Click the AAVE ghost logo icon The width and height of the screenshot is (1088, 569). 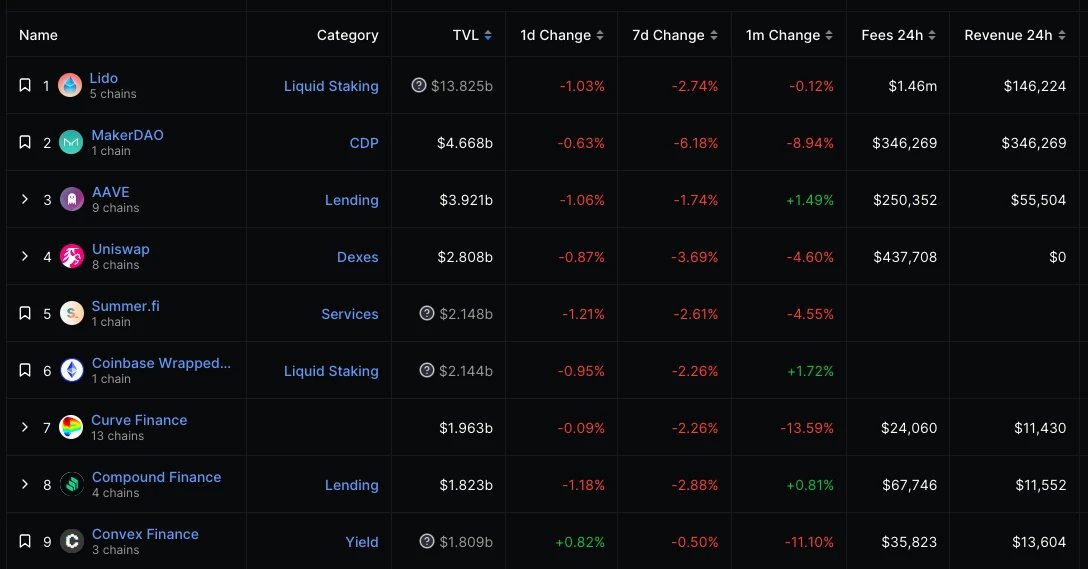coord(71,200)
